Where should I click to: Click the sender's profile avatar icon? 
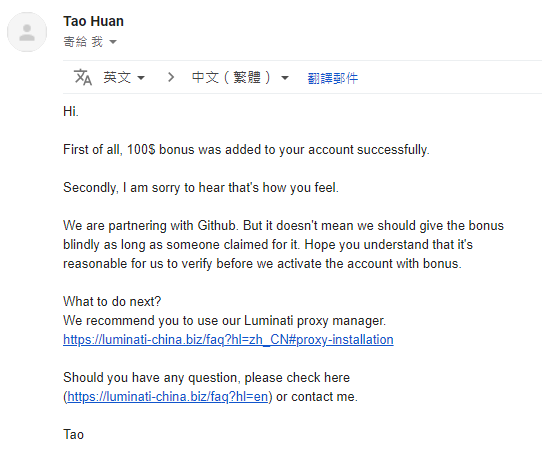[27, 32]
